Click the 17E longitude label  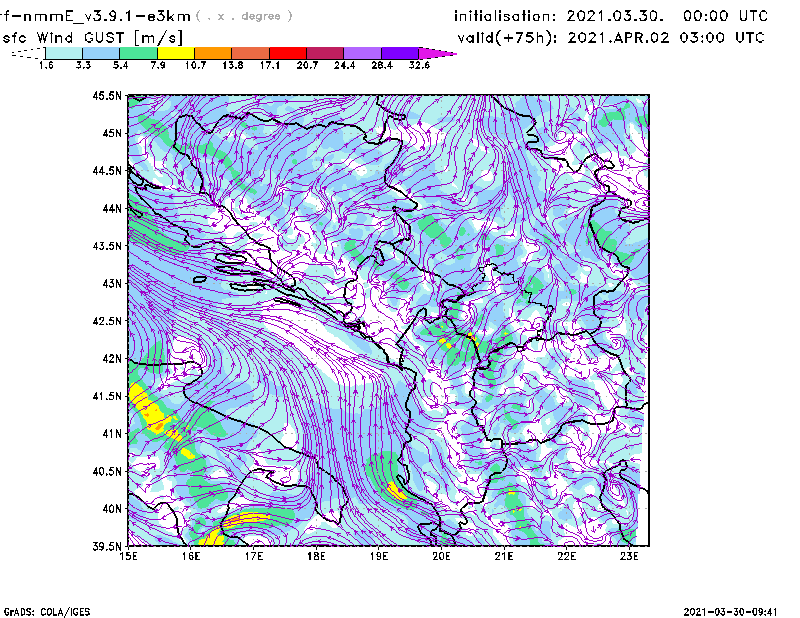coord(254,556)
